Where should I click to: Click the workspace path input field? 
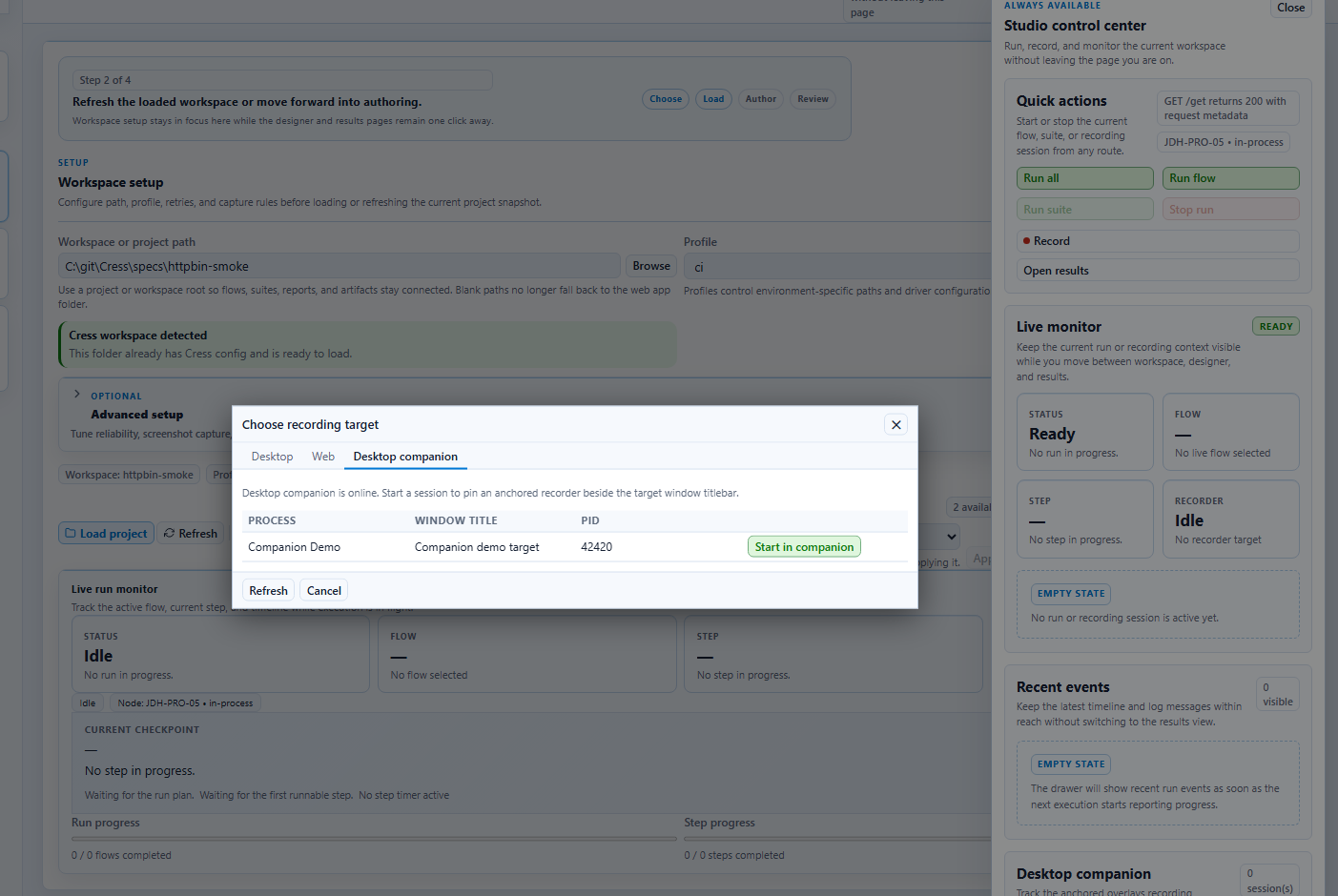339,266
